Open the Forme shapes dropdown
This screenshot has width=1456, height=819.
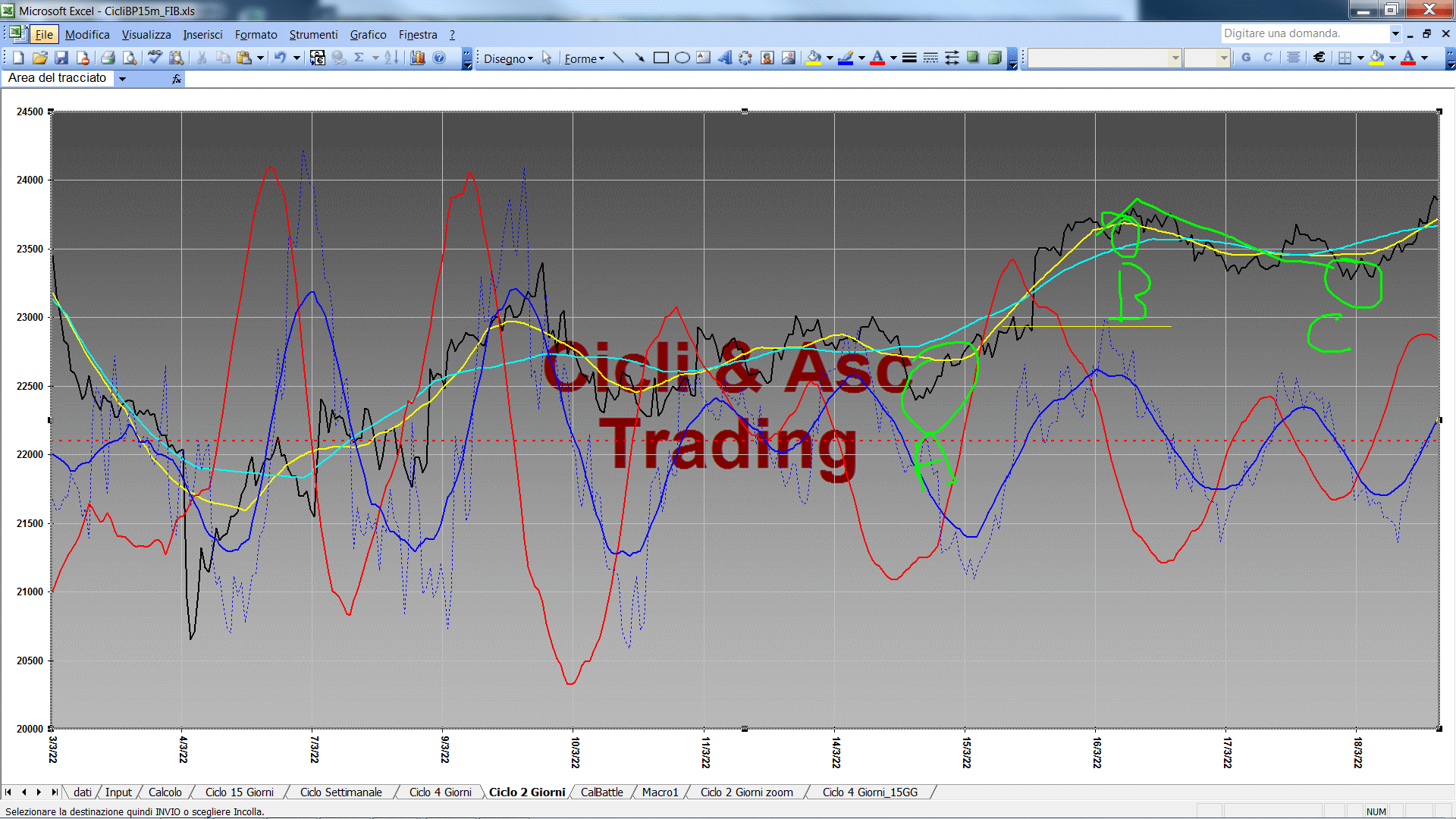[x=584, y=58]
